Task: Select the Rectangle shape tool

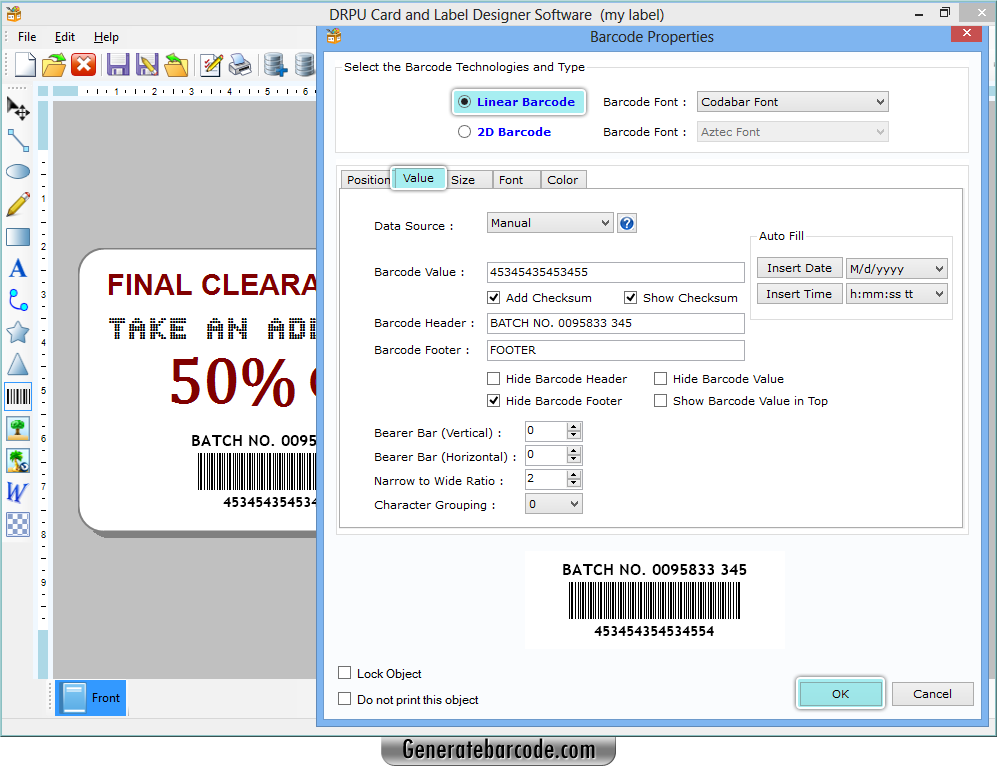Action: [18, 236]
